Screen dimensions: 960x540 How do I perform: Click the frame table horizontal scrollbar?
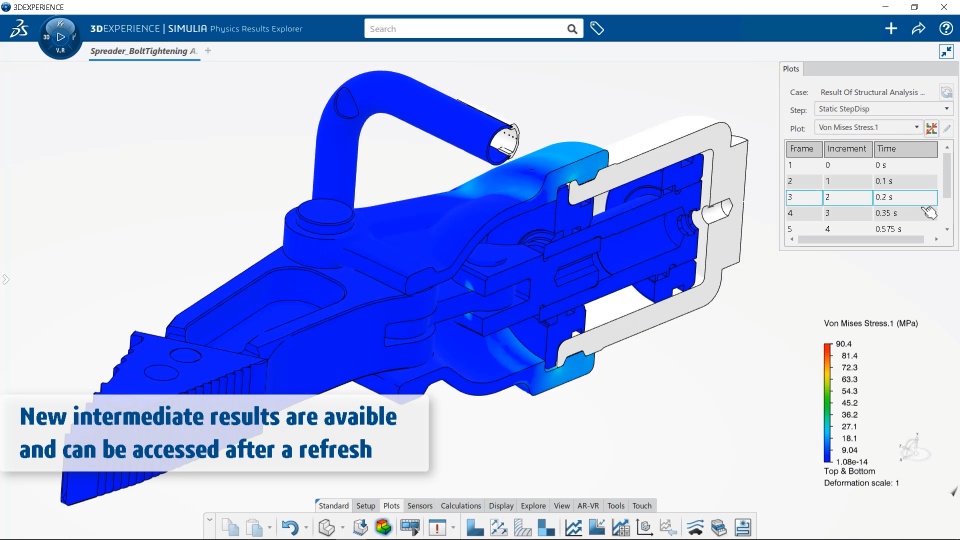[860, 239]
